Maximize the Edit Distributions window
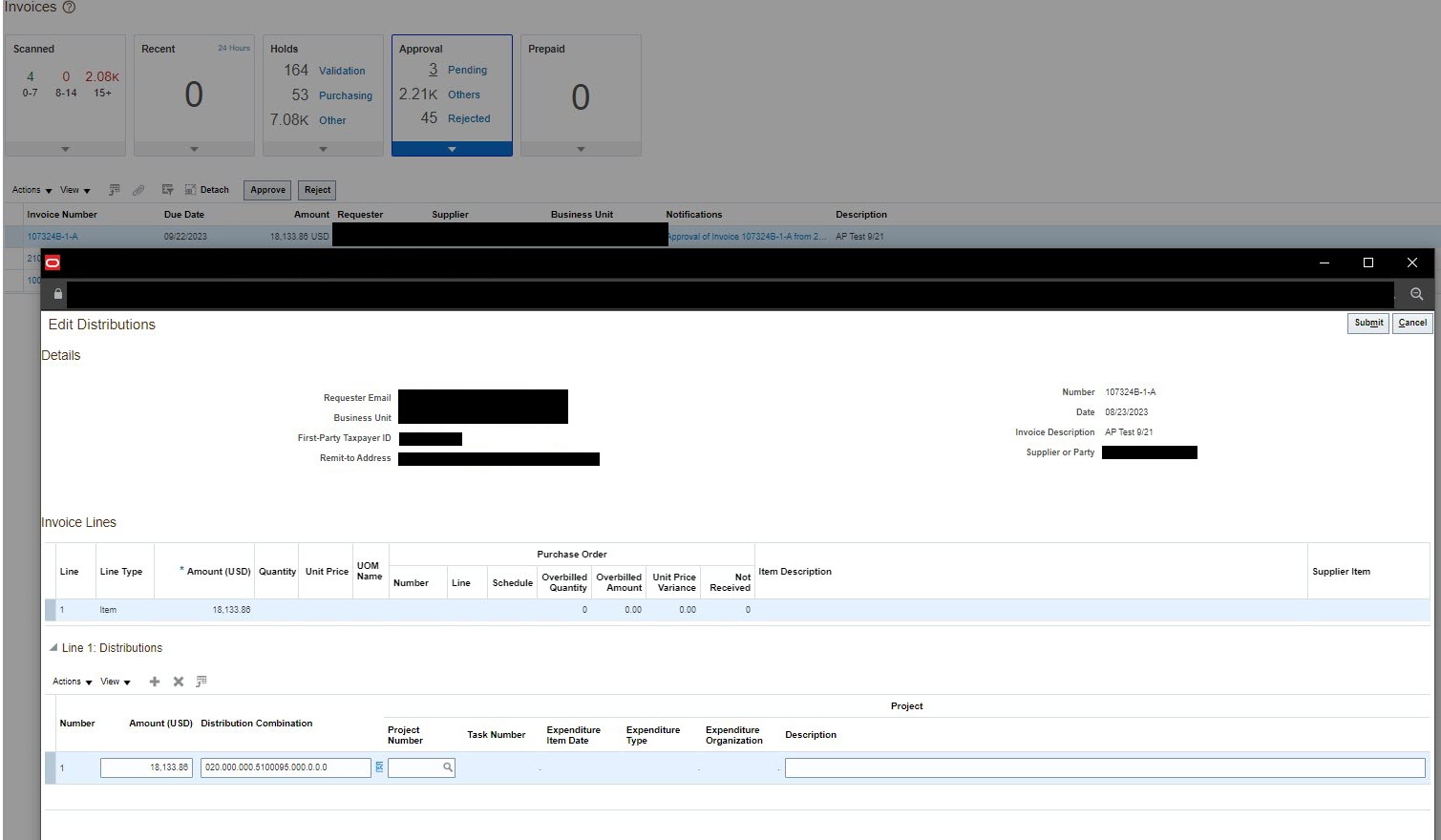Screen dimensions: 1441x840 (1367, 262)
